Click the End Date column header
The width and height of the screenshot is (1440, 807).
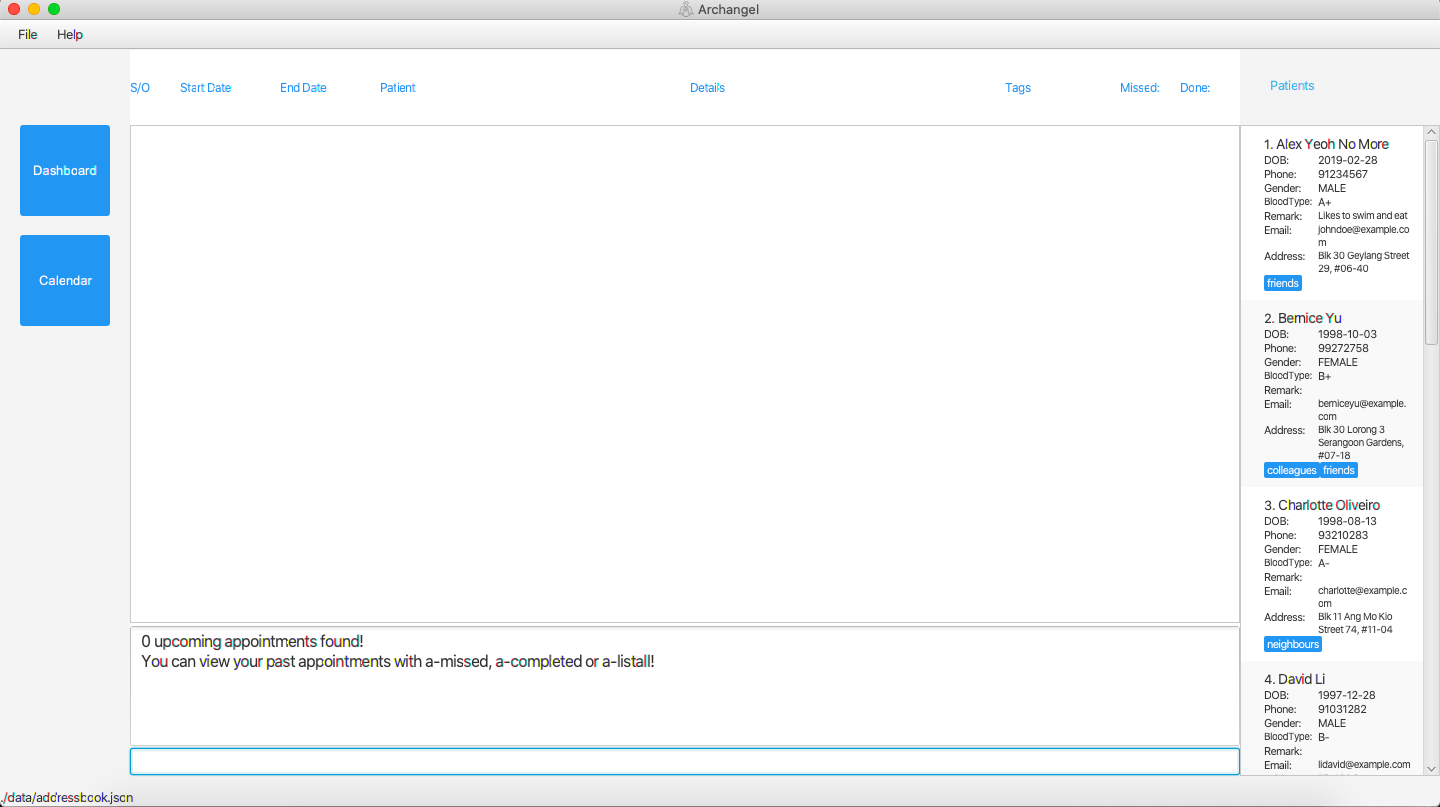(x=303, y=88)
